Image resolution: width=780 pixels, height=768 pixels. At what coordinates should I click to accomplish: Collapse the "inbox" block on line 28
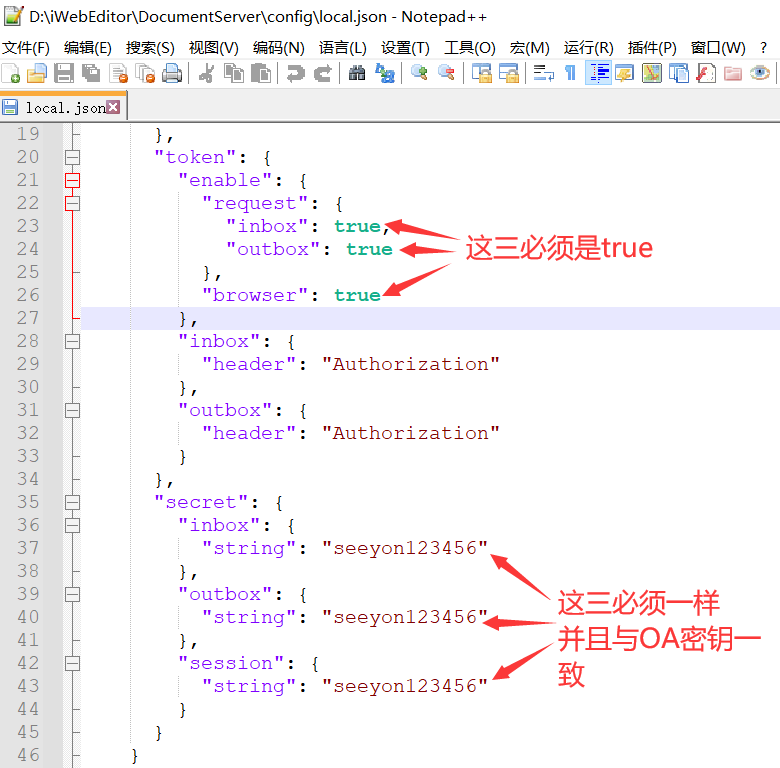coord(73,341)
